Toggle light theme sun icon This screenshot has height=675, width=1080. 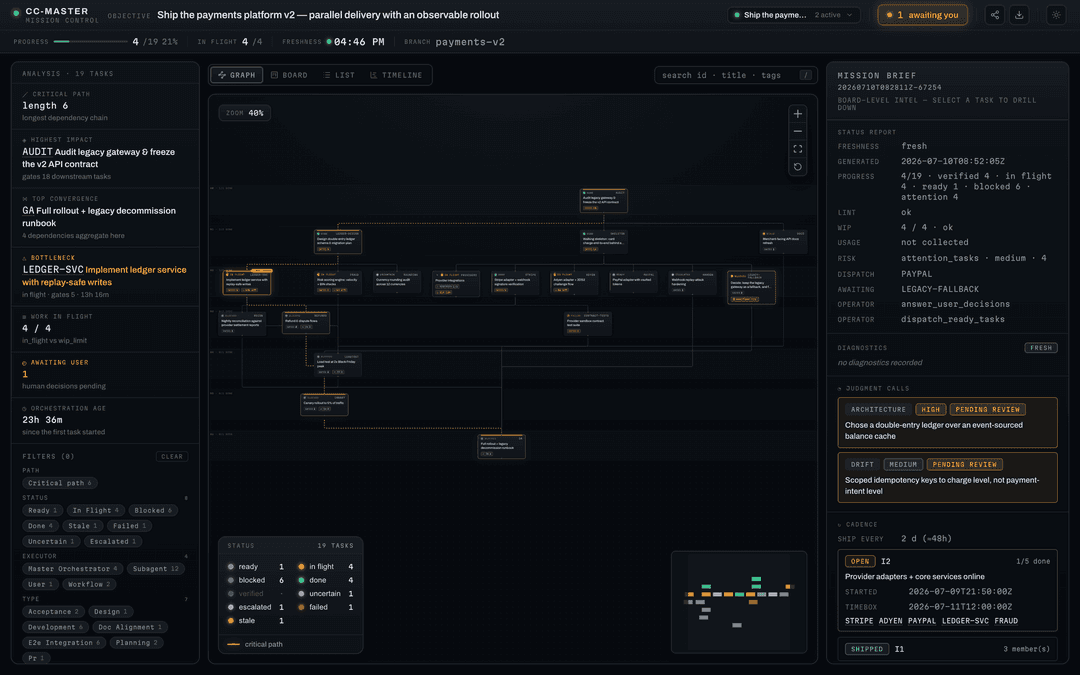point(1057,14)
